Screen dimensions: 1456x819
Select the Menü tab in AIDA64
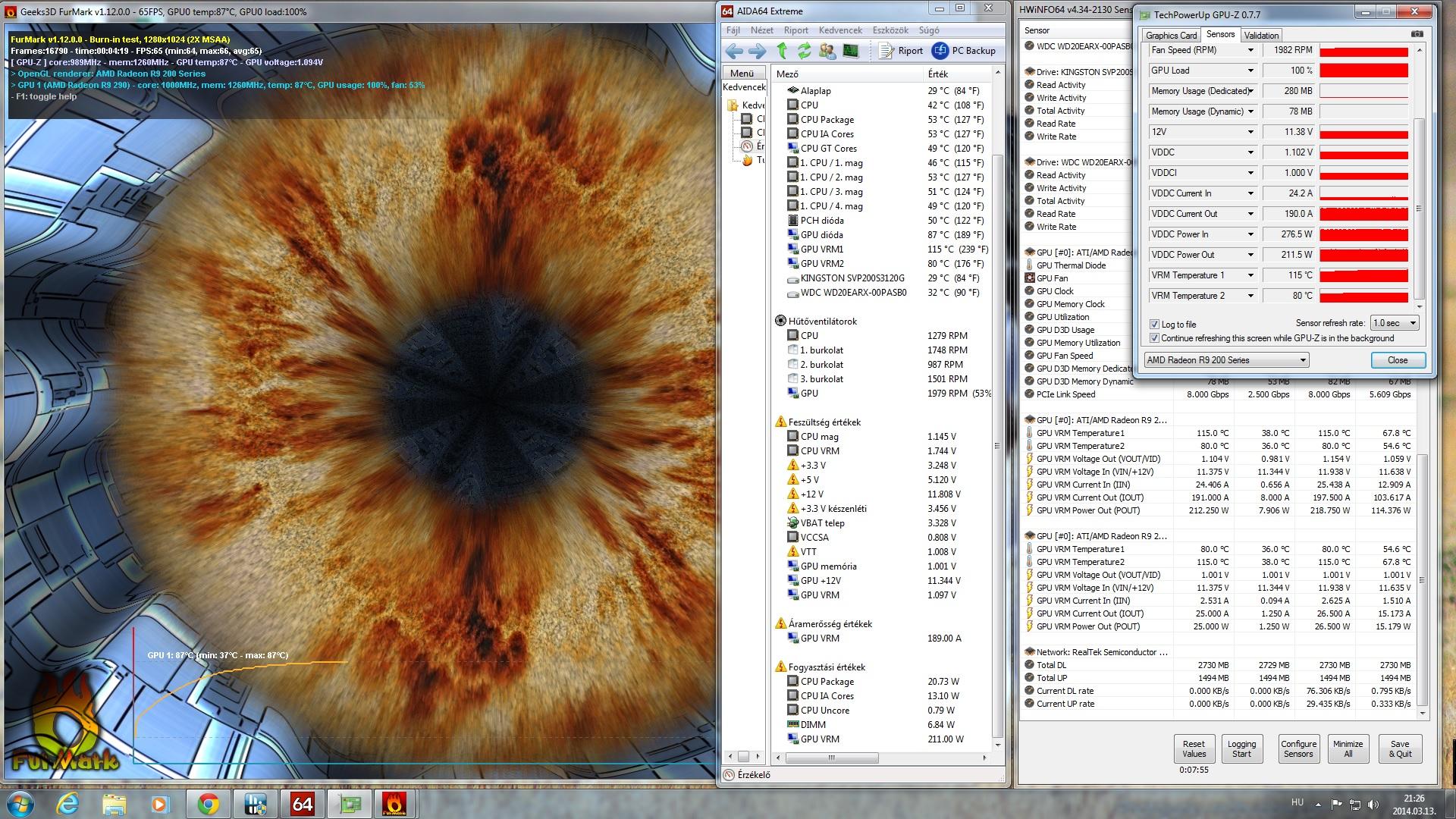742,74
